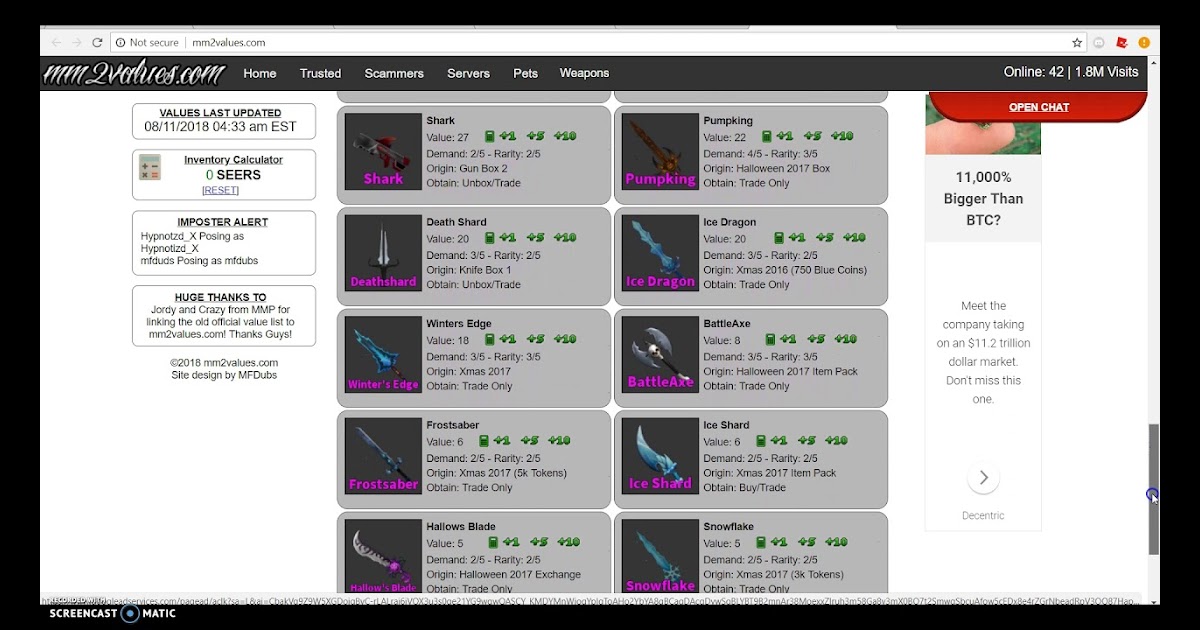Open the Pumpking weapon thumbnail
The image size is (1200, 630).
660,152
